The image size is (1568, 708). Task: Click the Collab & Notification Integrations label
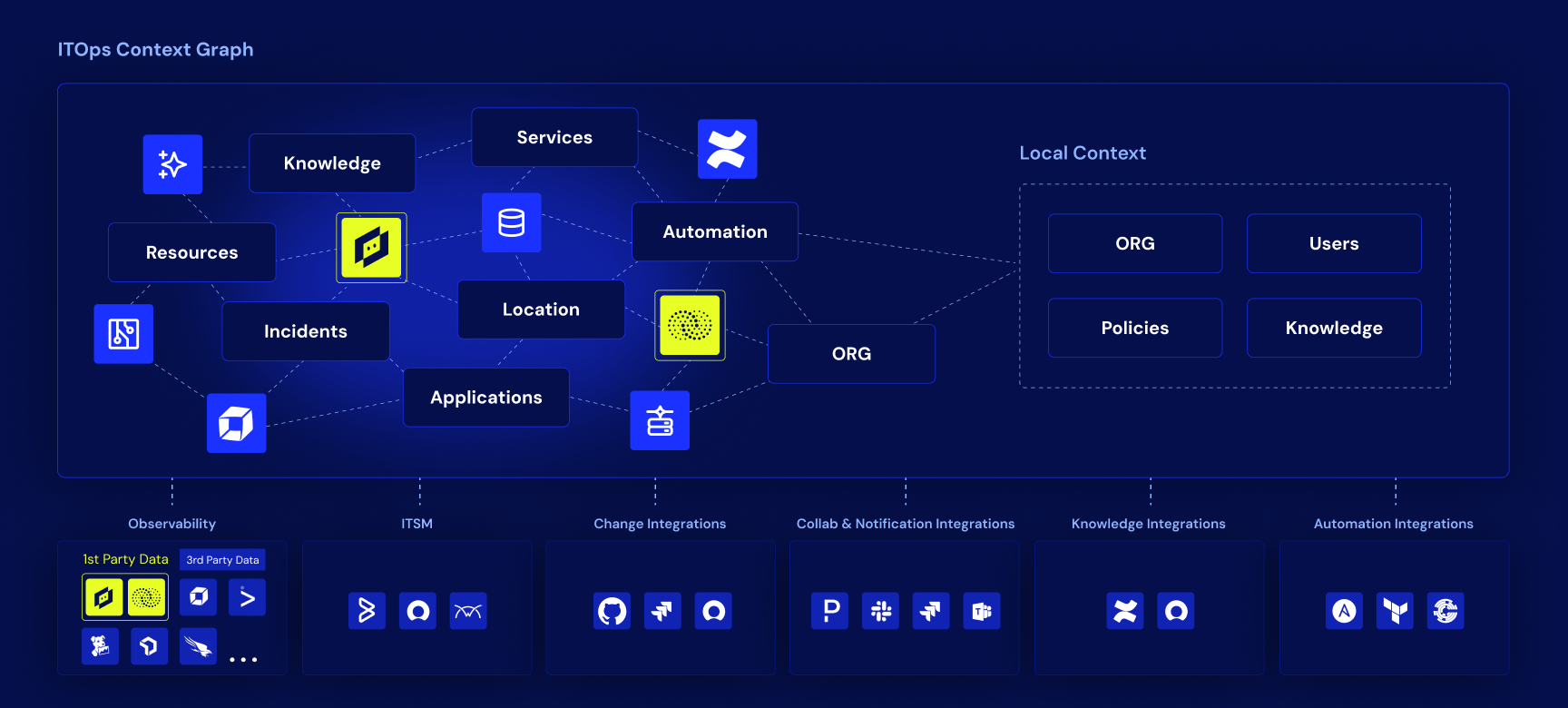tap(906, 524)
